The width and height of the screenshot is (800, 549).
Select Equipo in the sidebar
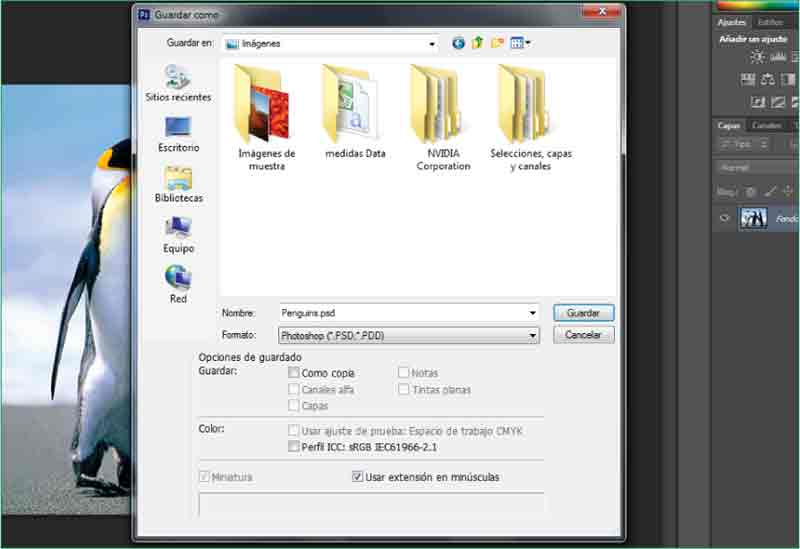[178, 235]
